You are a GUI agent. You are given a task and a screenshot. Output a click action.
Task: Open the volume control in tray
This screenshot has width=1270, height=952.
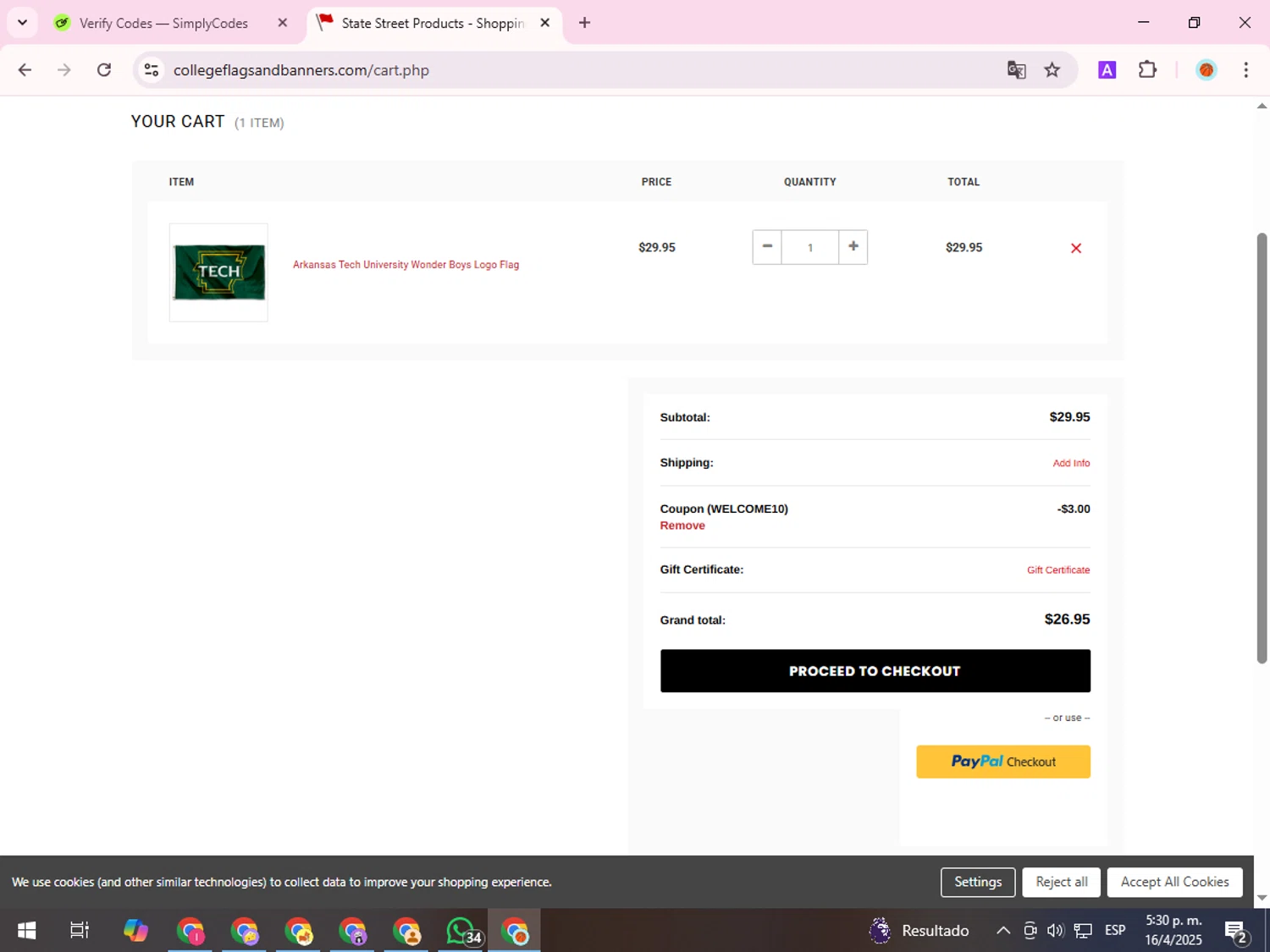[x=1055, y=931]
